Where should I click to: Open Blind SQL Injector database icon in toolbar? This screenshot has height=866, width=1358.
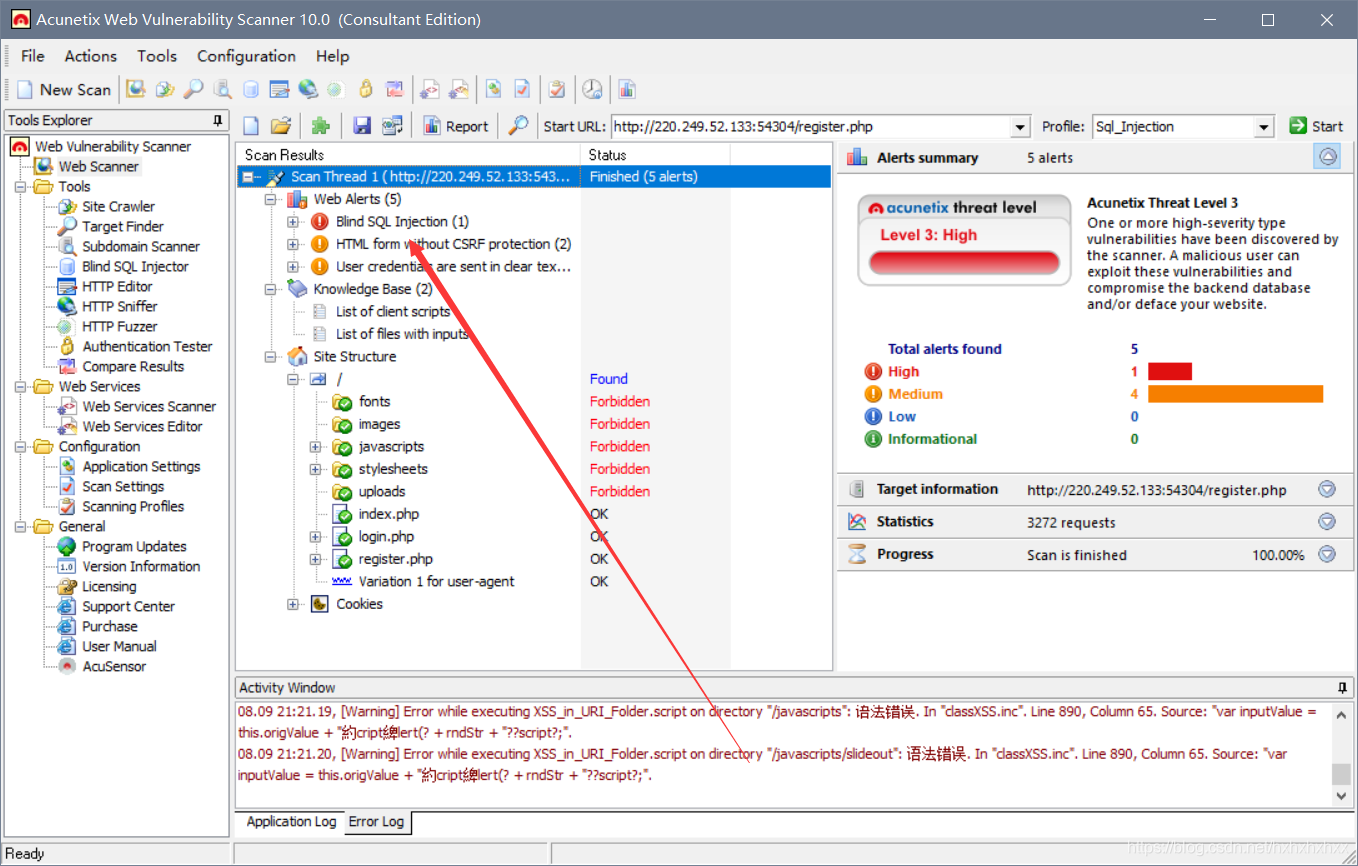[251, 90]
